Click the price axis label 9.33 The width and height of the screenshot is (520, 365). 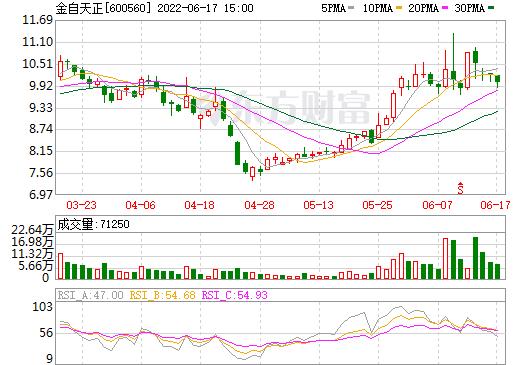coord(41,108)
